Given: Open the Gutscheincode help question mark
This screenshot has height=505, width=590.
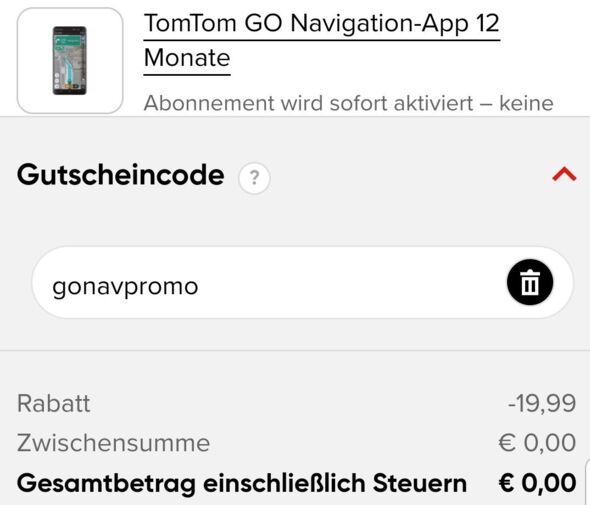Looking at the screenshot, I should coord(254,178).
